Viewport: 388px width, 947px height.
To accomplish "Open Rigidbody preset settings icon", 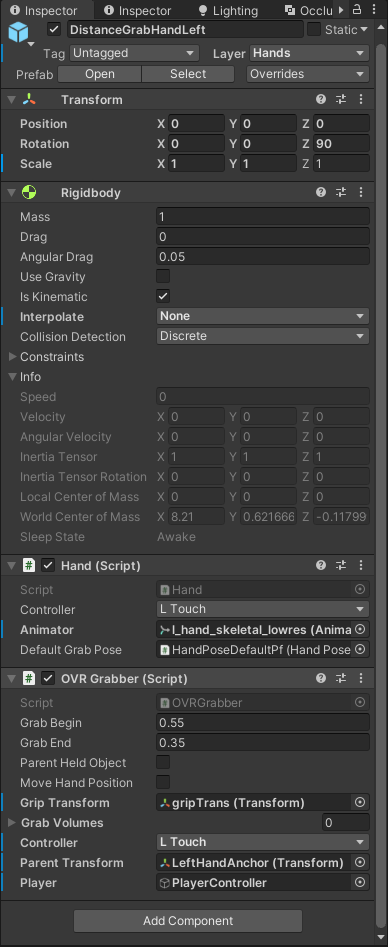I will tap(341, 193).
